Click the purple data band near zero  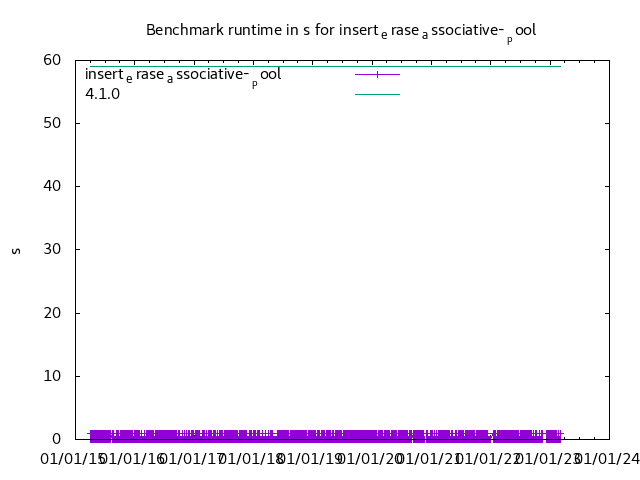[x=300, y=436]
